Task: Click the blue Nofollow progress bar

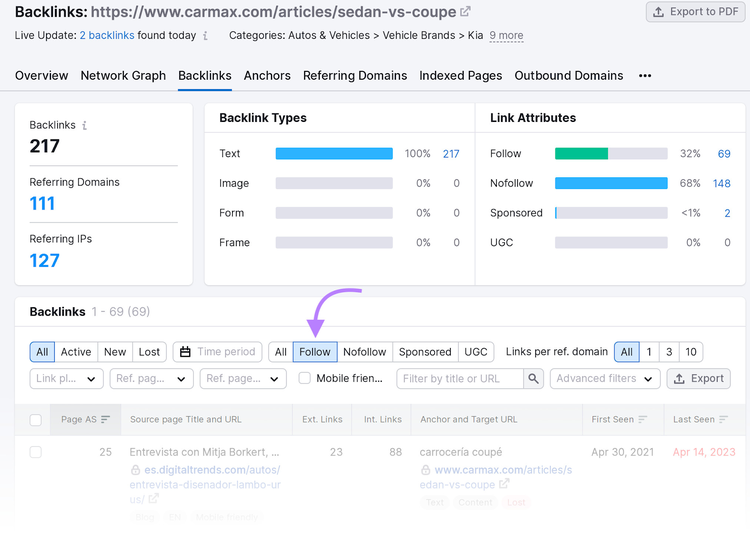Action: (611, 183)
